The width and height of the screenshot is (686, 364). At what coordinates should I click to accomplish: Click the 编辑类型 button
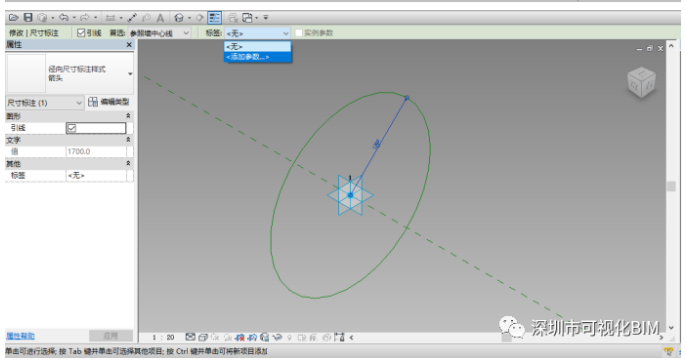108,102
